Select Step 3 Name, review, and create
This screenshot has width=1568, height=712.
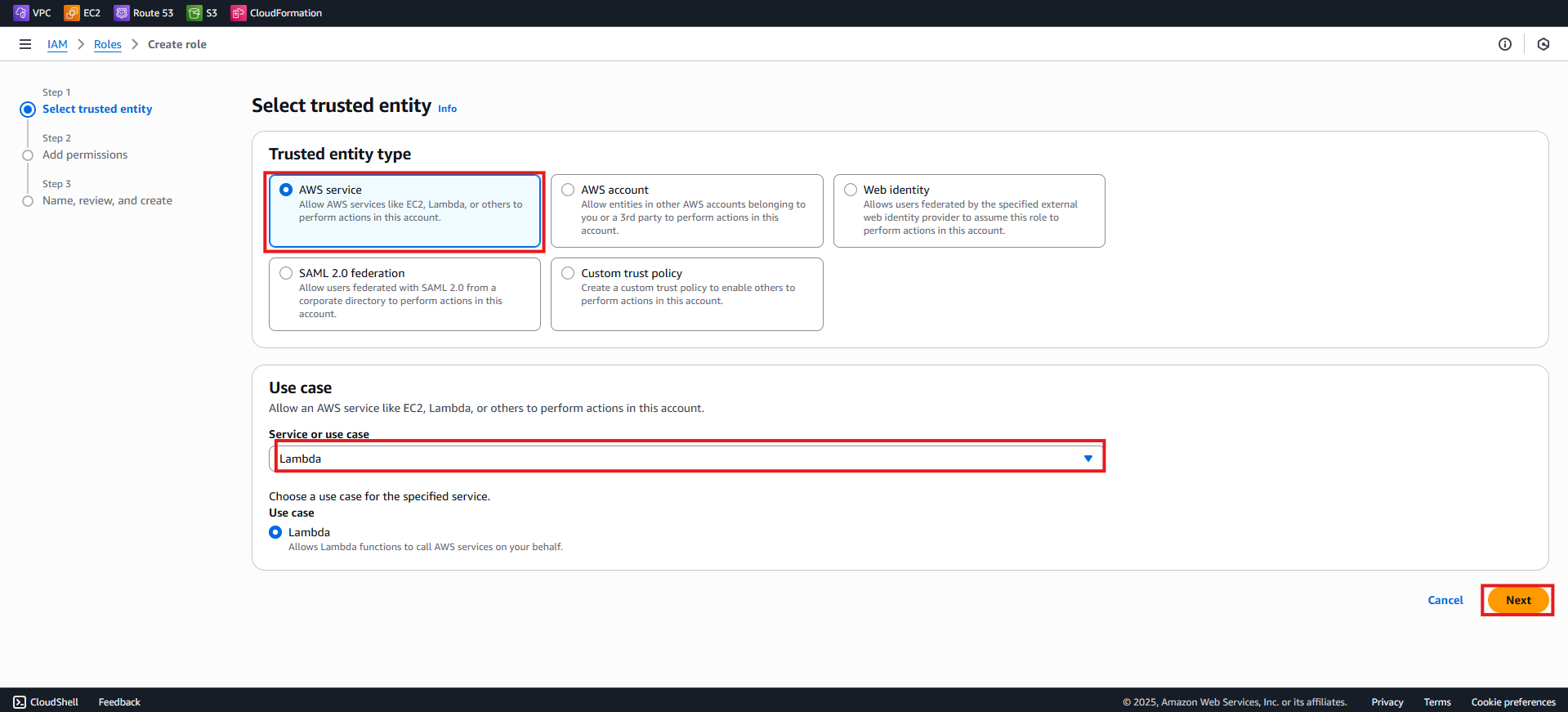tap(107, 200)
